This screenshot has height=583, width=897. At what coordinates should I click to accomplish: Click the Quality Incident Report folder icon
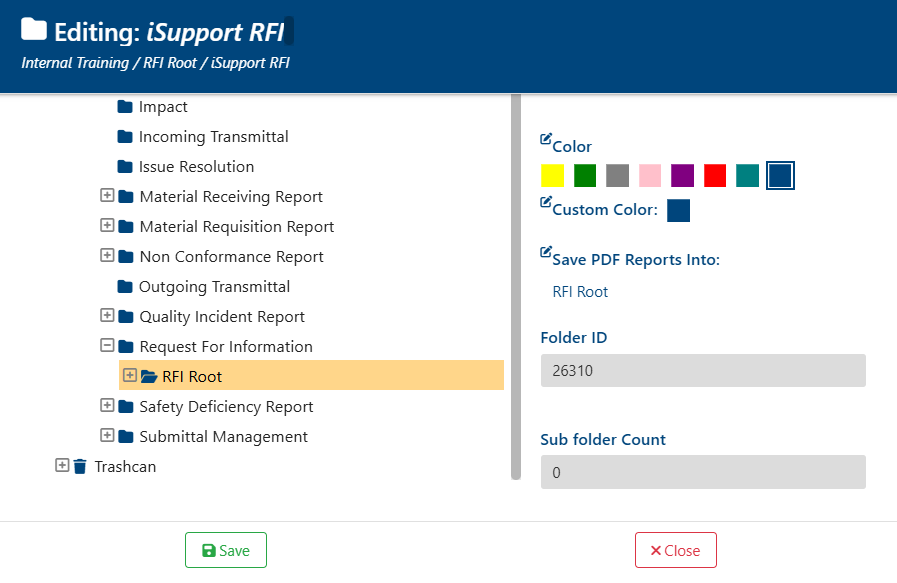click(126, 317)
